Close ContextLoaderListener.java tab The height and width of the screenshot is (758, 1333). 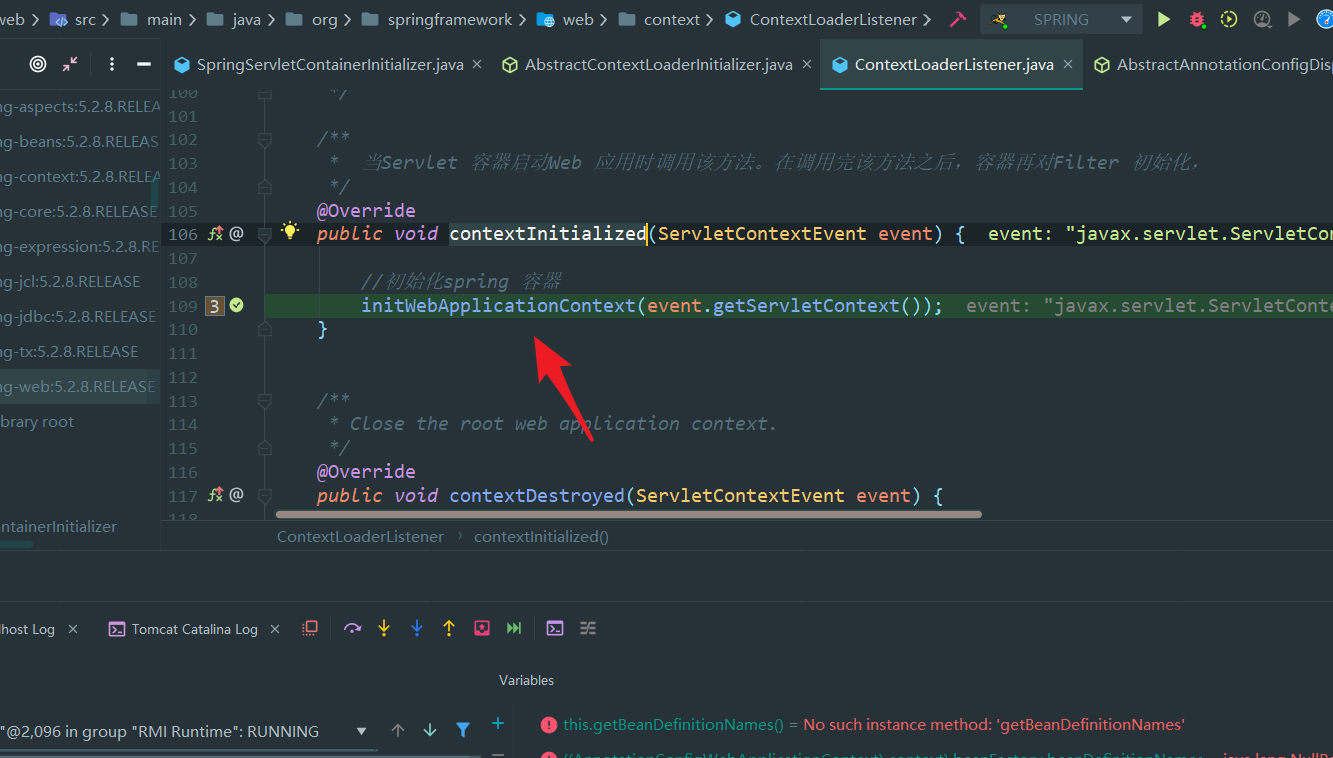click(x=1068, y=64)
